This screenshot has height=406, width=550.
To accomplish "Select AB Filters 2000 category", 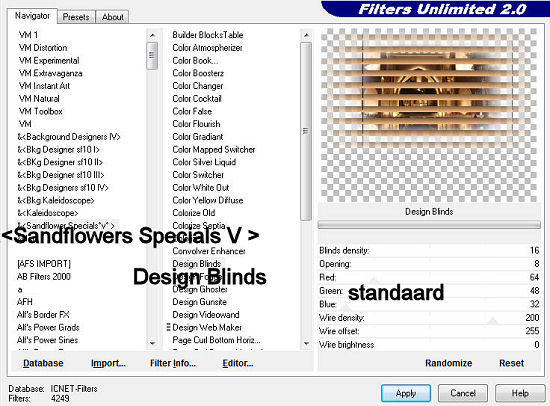I will pyautogui.click(x=44, y=277).
